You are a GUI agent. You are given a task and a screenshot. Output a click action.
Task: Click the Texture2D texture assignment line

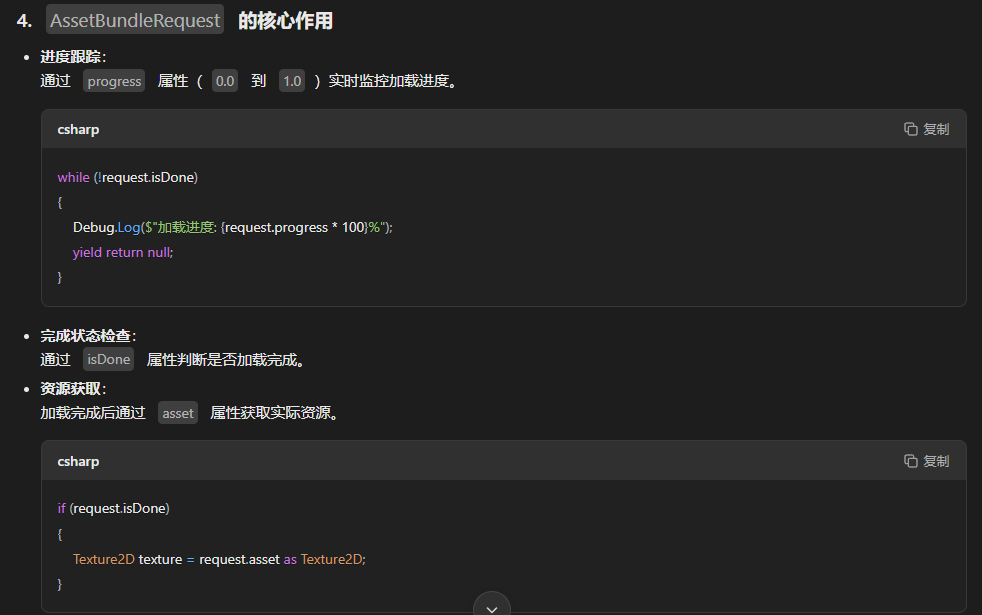point(219,559)
